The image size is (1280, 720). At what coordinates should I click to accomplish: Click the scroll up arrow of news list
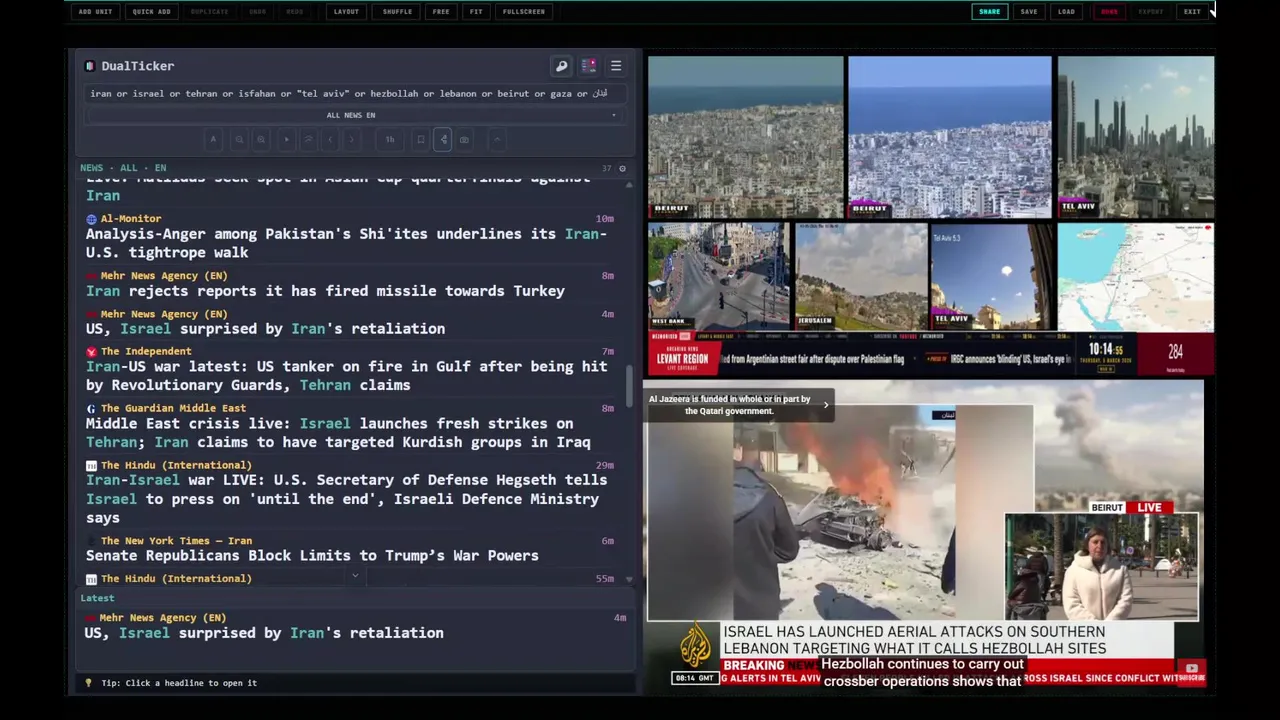pyautogui.click(x=629, y=184)
